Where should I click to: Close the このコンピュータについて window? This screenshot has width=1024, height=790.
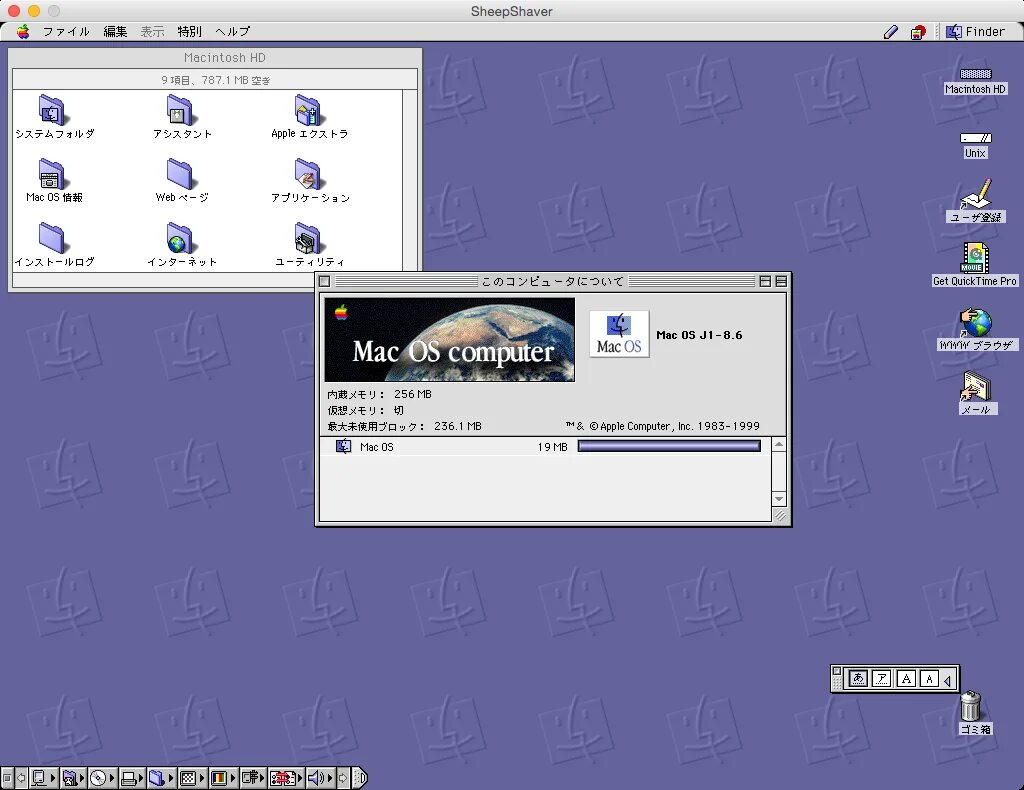coord(324,281)
